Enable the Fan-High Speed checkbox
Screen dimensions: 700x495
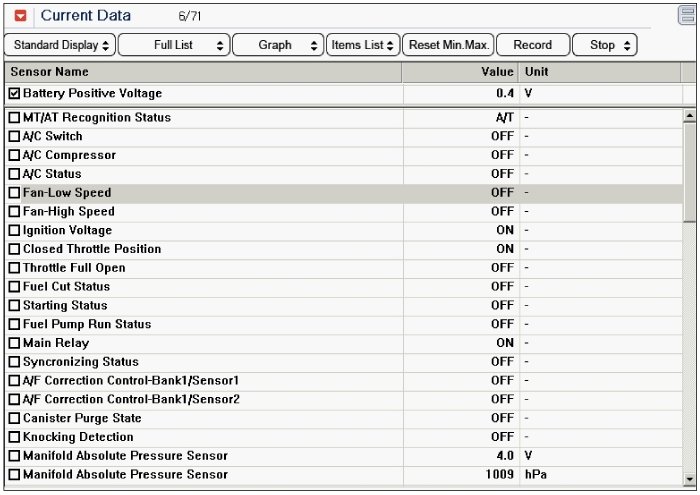pos(14,211)
